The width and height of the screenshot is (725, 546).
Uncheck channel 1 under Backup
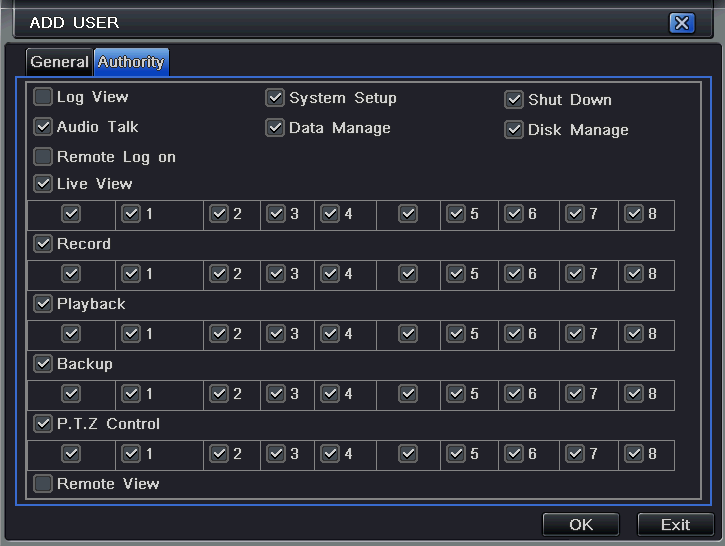(x=131, y=394)
